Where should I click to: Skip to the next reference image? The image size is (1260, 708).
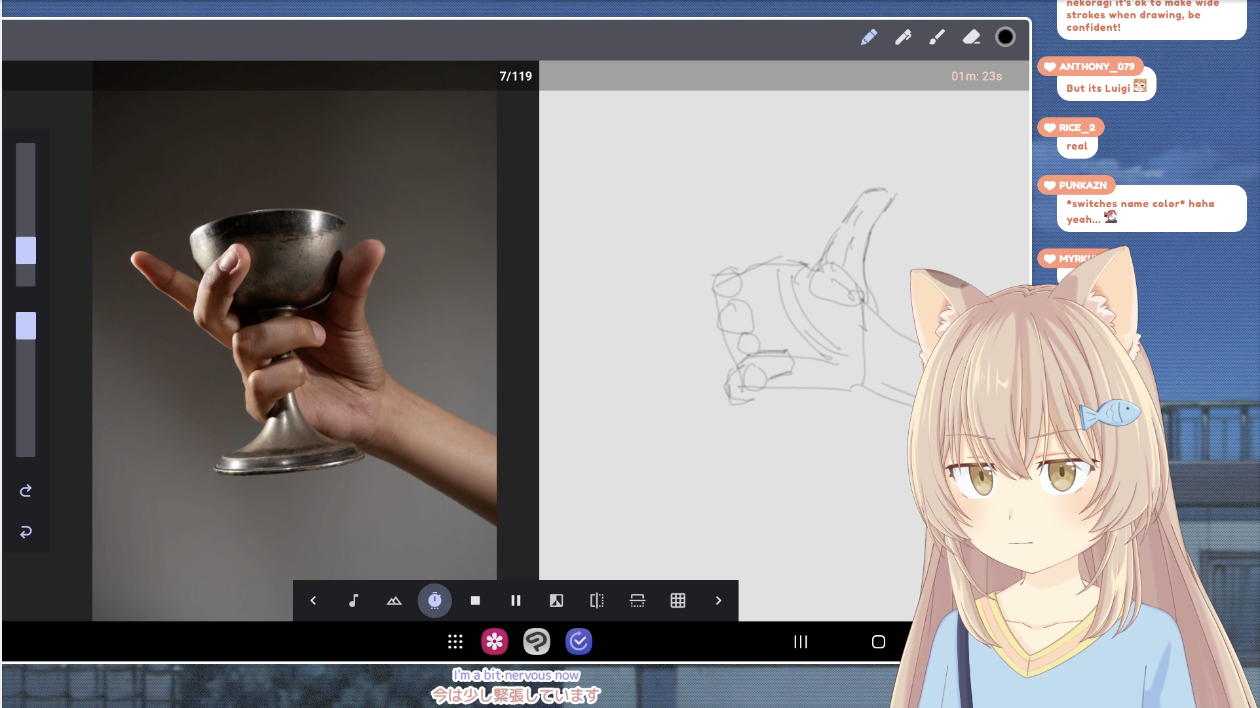coord(718,601)
